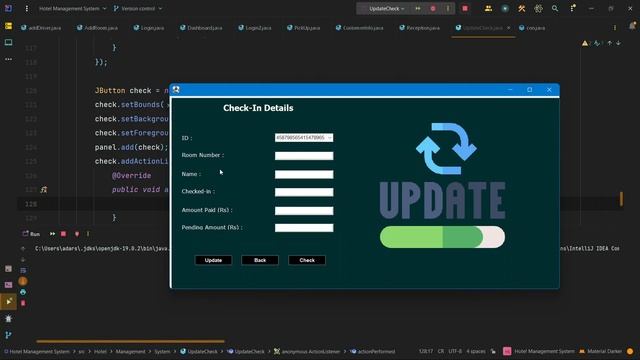
Task: Click the debug icon in top toolbar
Action: coord(433,9)
